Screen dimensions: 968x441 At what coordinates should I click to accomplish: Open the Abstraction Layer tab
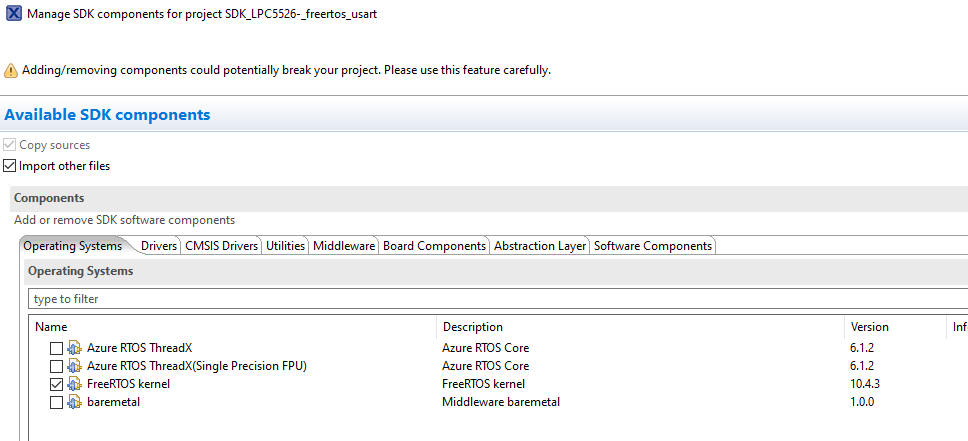click(x=540, y=246)
